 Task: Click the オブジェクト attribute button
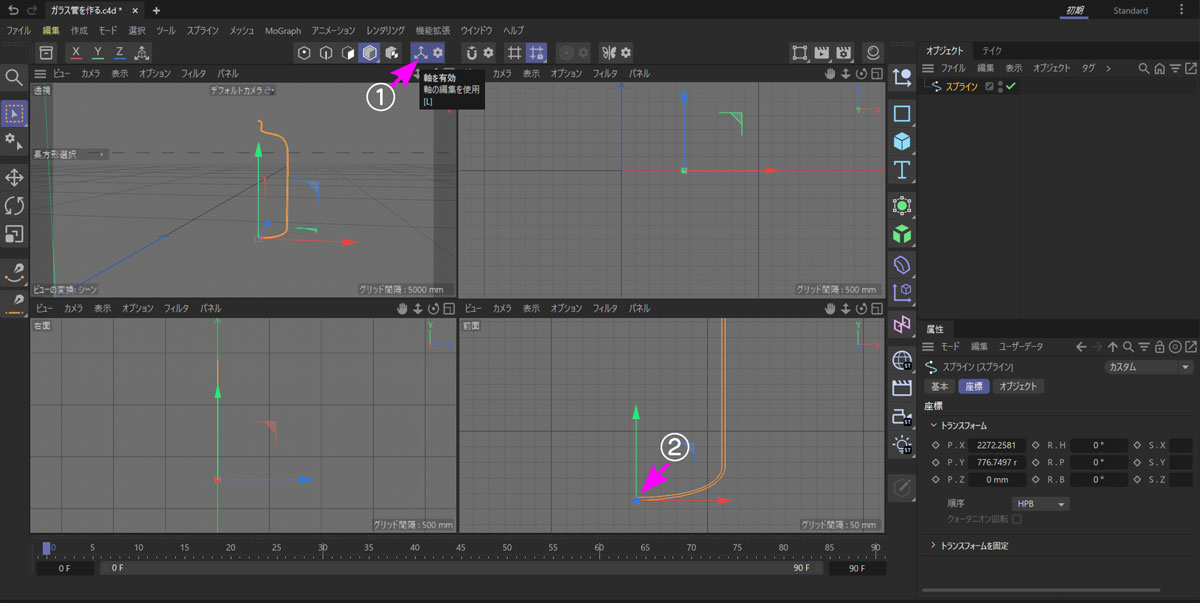(x=1018, y=387)
